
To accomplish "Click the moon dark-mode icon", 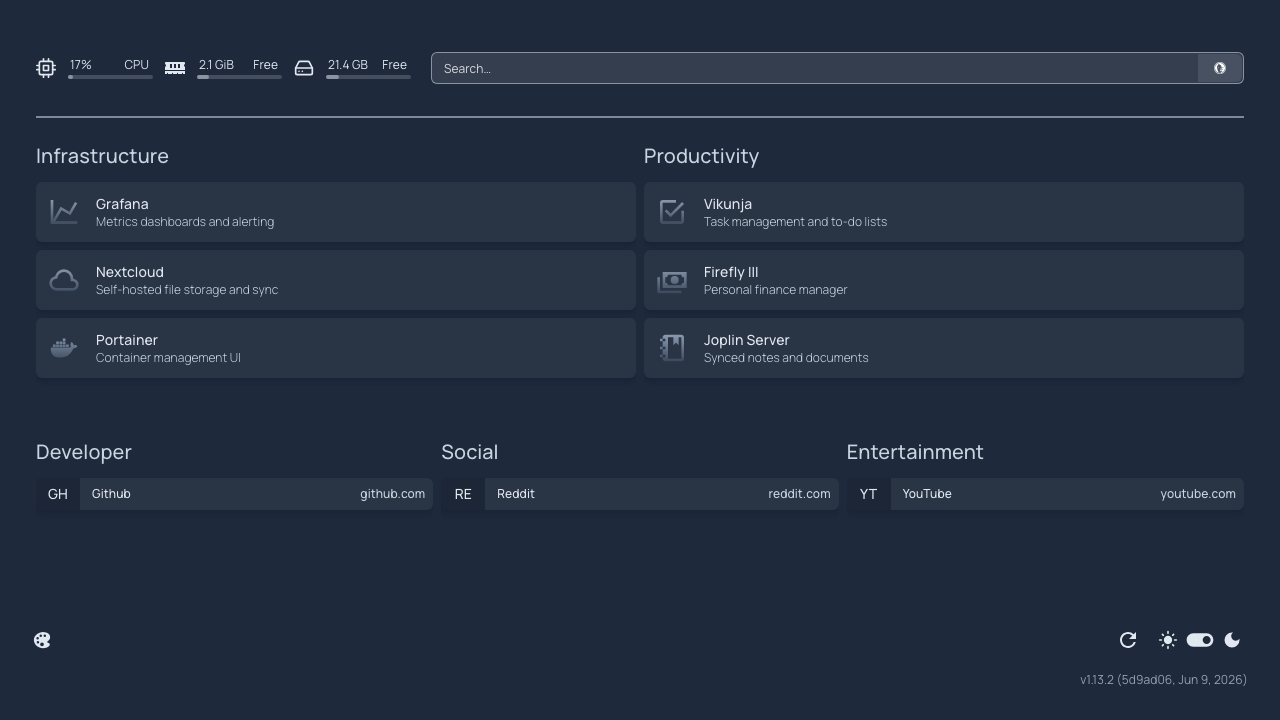I will tap(1232, 640).
